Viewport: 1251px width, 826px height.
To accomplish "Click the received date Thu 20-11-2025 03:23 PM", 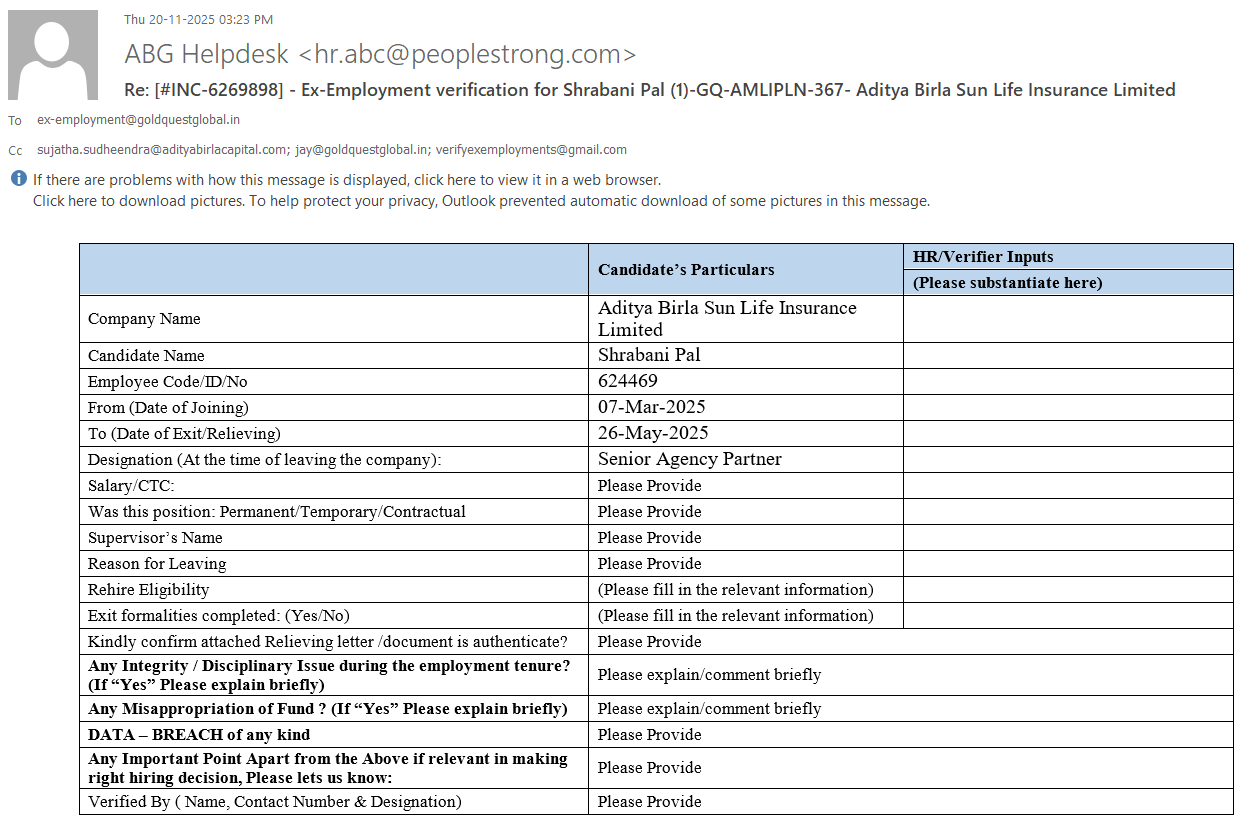I will pos(198,19).
